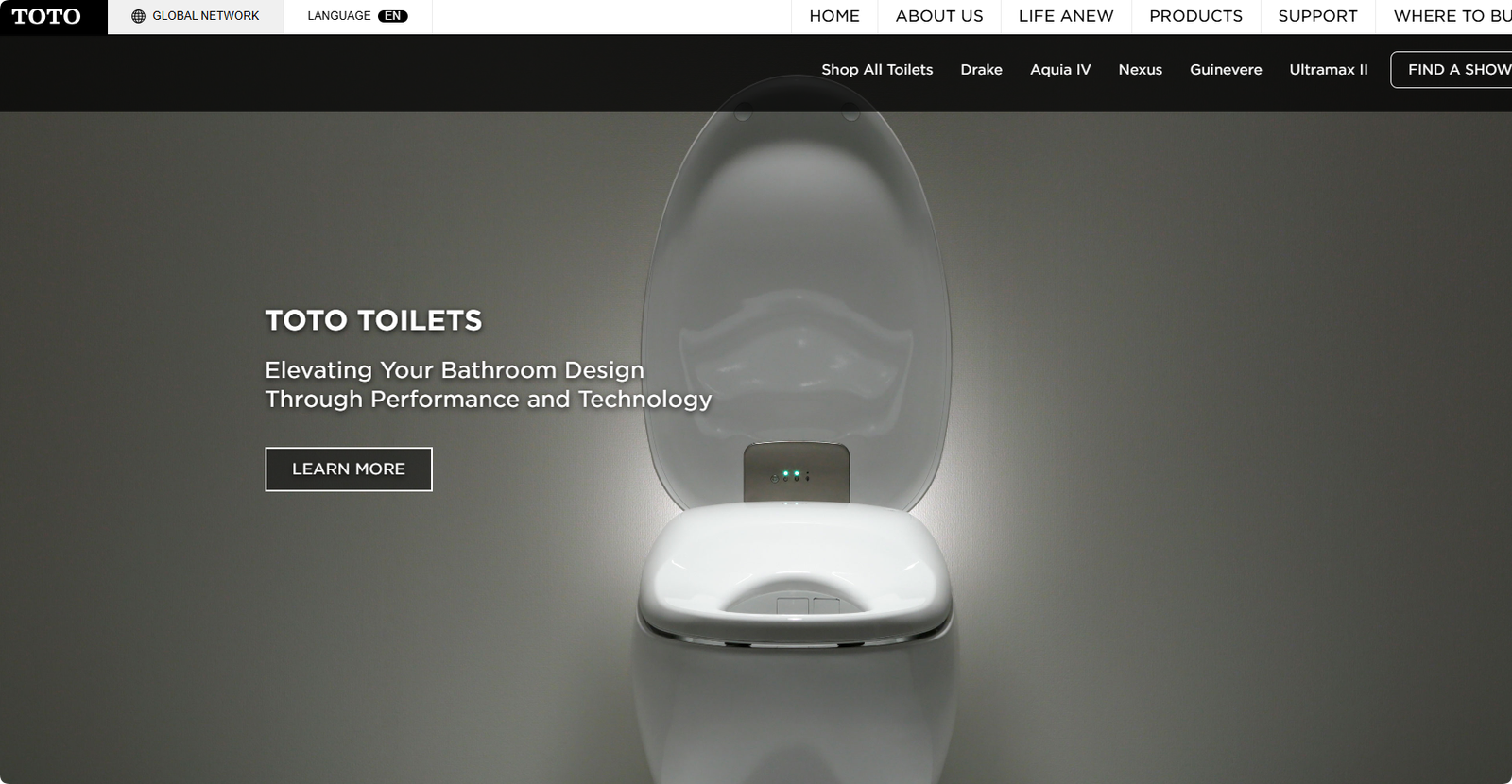Screen dimensions: 1512x784
Task: Click the Learn More button
Action: tap(349, 469)
